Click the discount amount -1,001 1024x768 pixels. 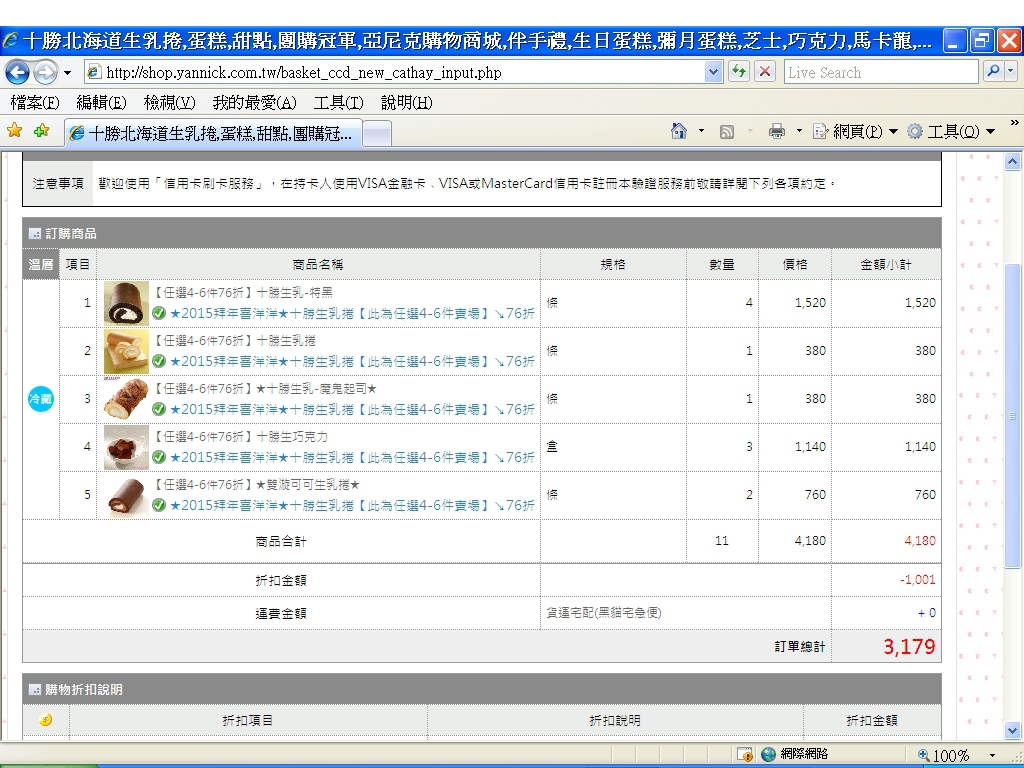tap(918, 580)
